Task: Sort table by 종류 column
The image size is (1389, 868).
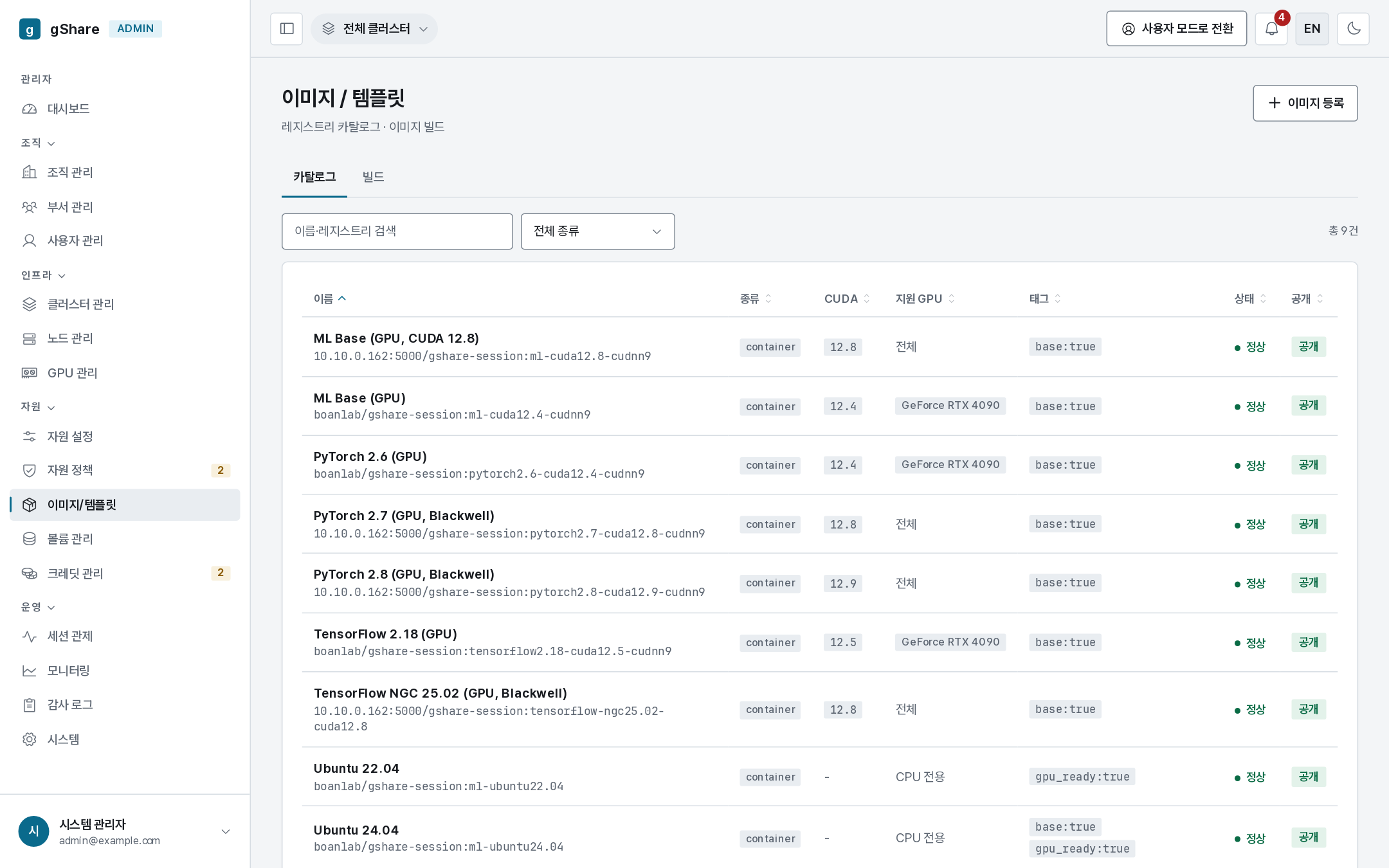Action: [x=756, y=299]
